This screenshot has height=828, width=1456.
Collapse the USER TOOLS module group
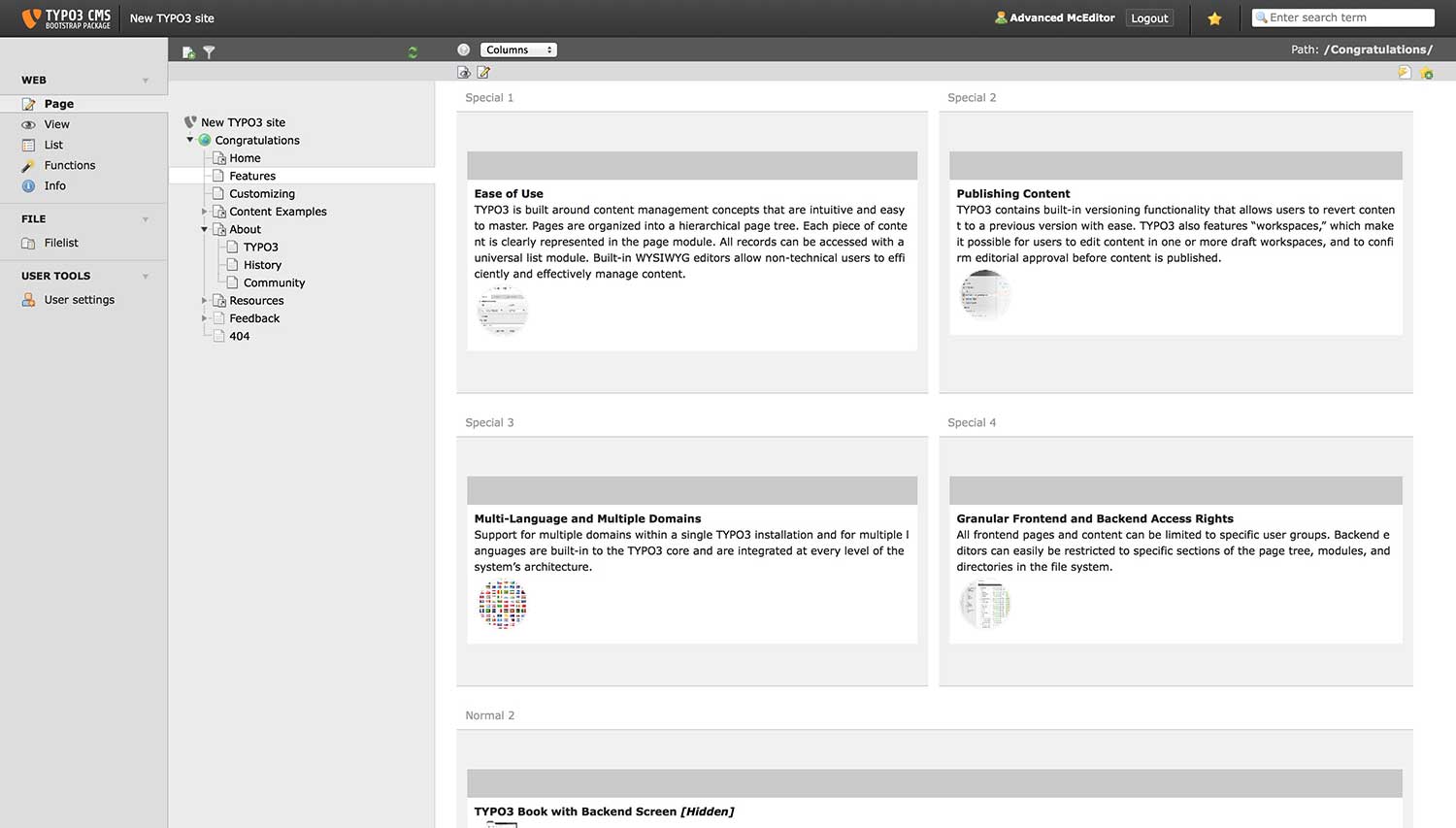146,277
